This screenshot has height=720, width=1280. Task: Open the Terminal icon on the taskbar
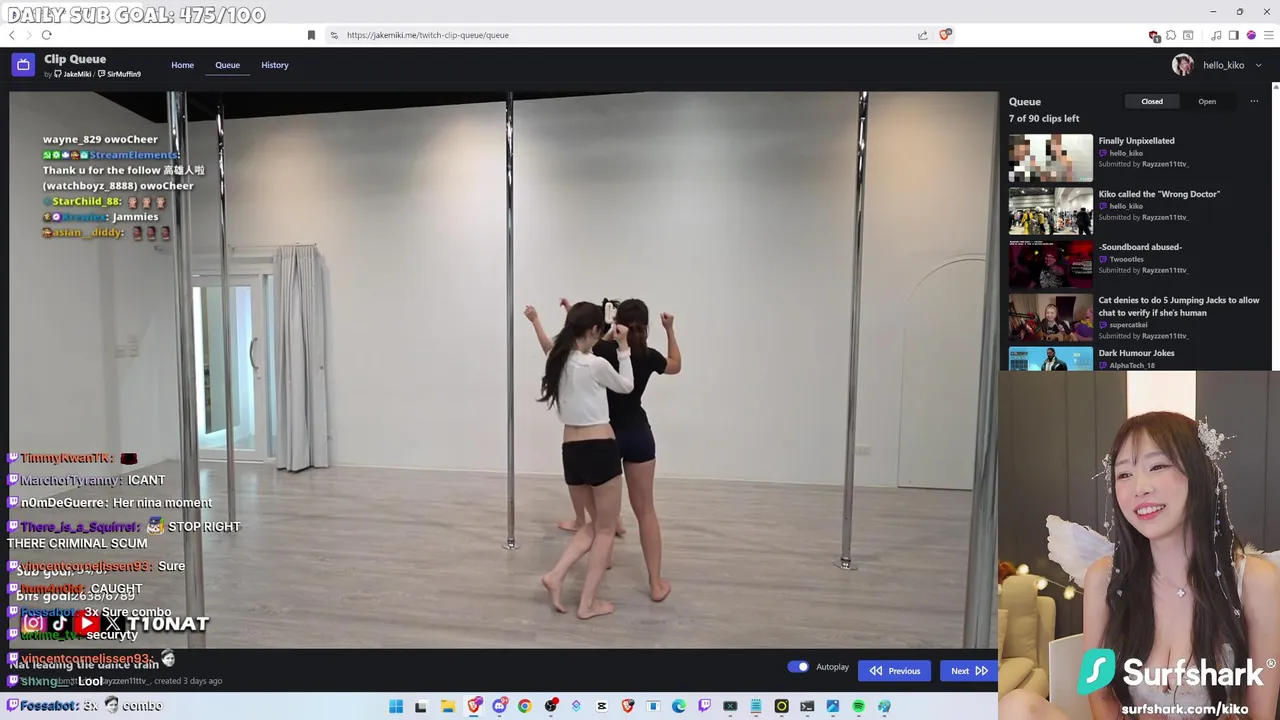pyautogui.click(x=807, y=706)
